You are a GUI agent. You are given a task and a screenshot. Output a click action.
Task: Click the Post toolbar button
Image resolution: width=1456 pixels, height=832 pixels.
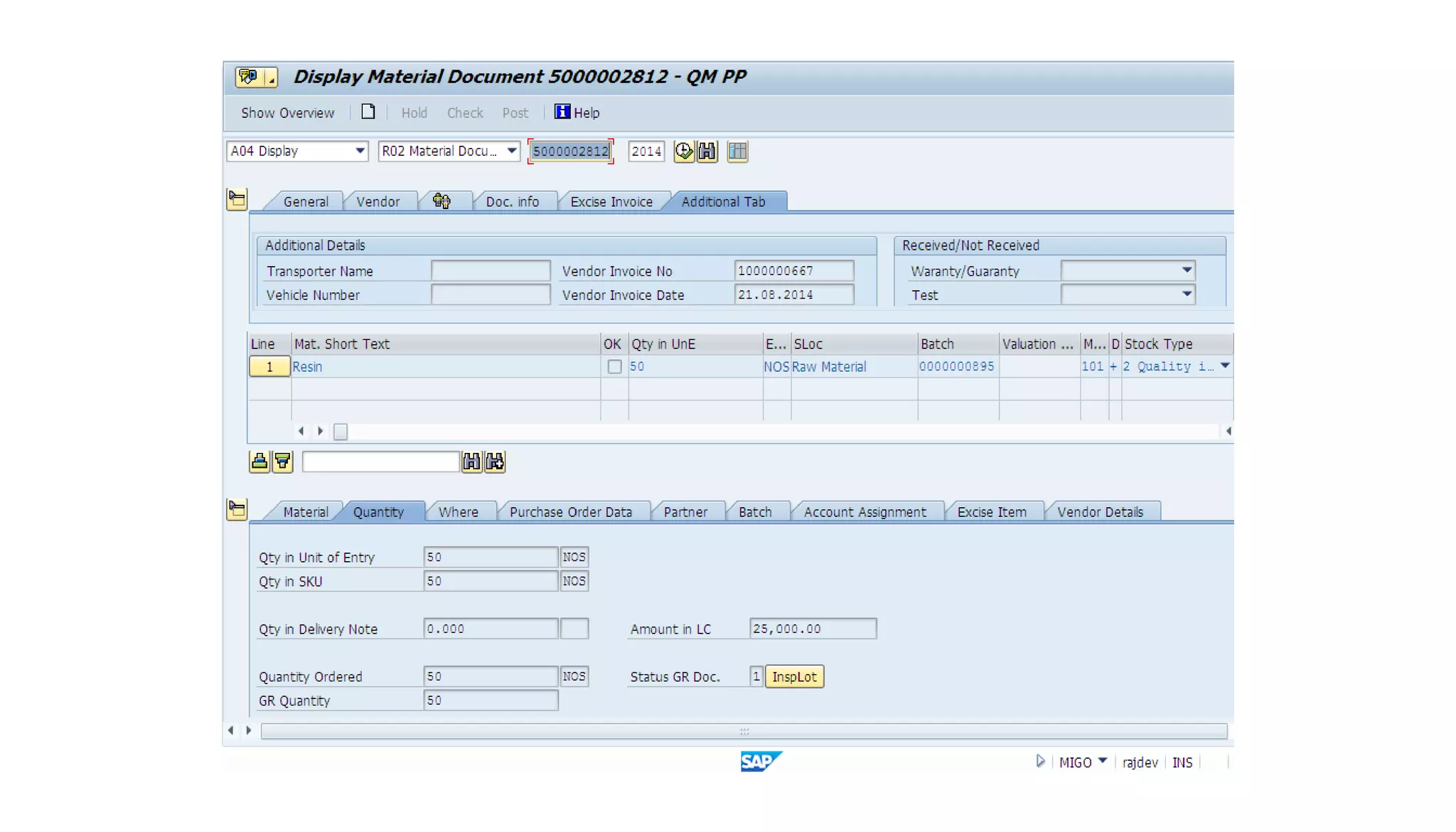coord(515,112)
